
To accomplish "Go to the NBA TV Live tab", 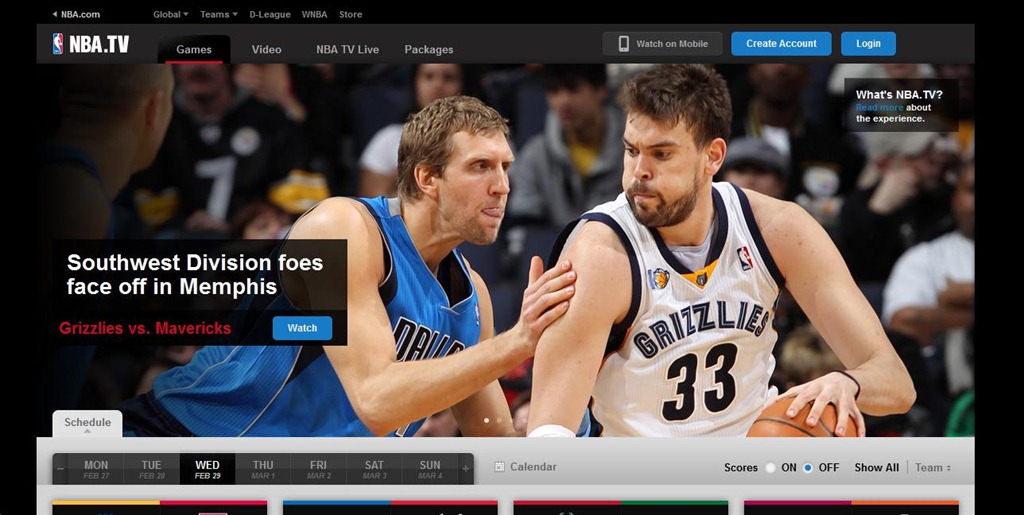I will point(347,50).
